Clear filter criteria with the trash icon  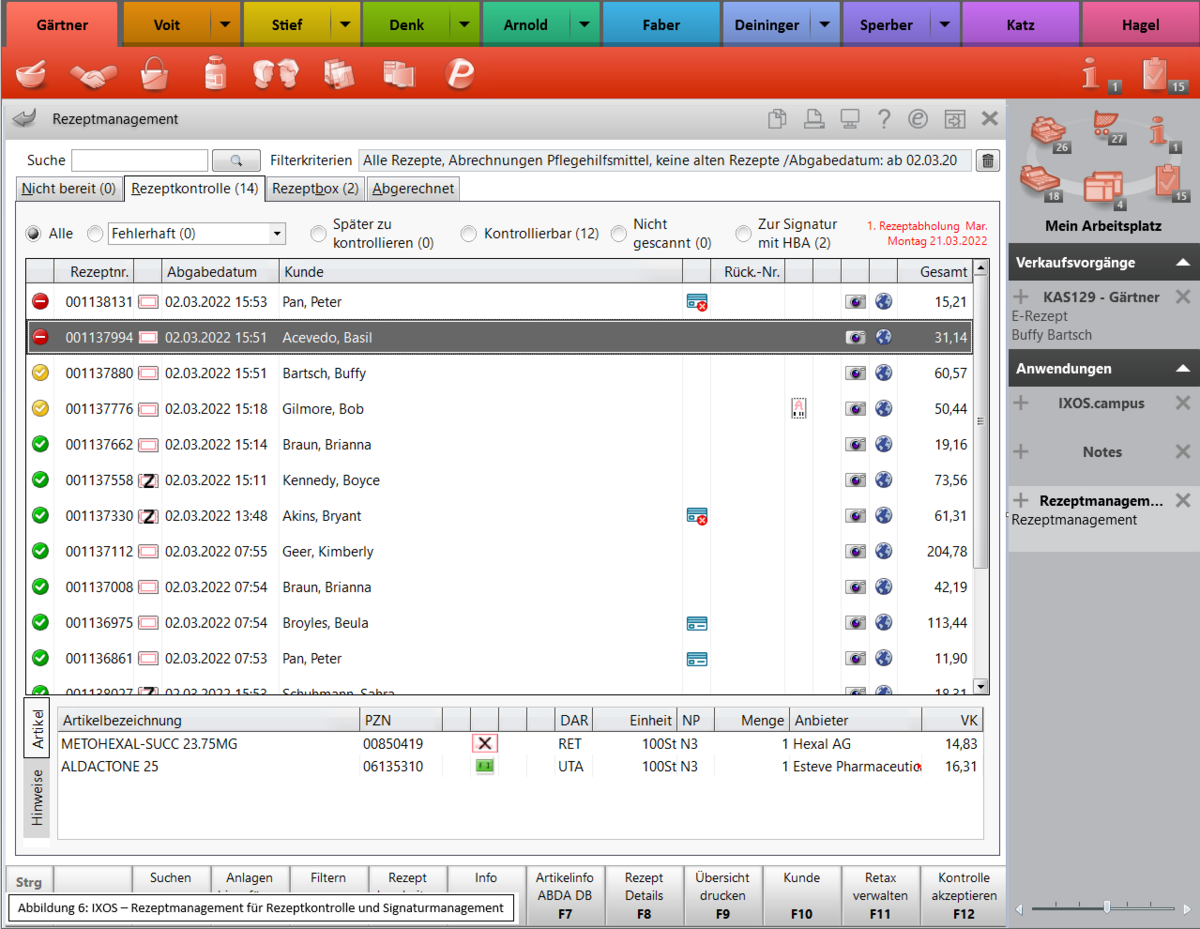[x=987, y=160]
